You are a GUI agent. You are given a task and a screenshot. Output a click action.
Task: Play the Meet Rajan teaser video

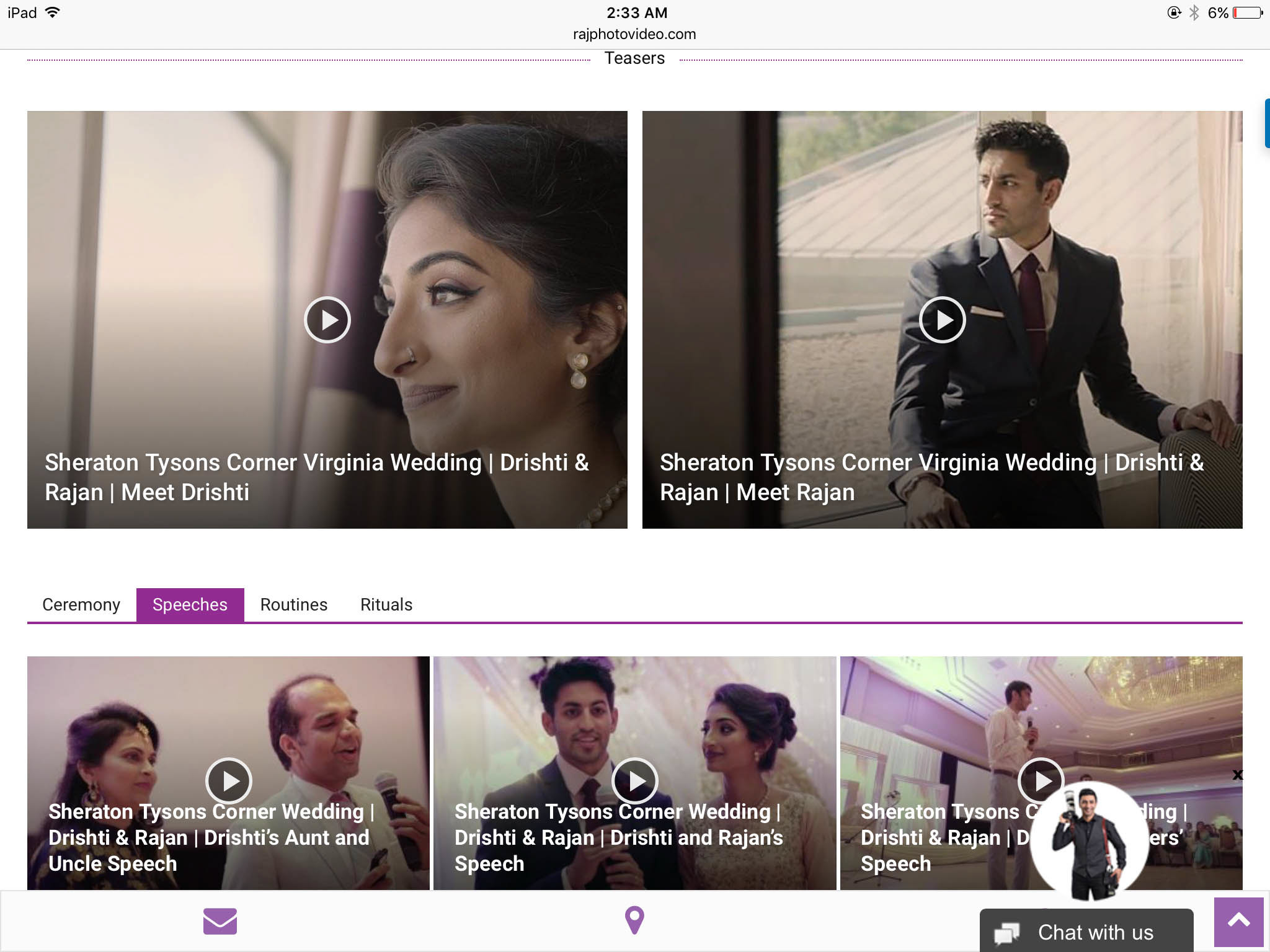[x=942, y=320]
